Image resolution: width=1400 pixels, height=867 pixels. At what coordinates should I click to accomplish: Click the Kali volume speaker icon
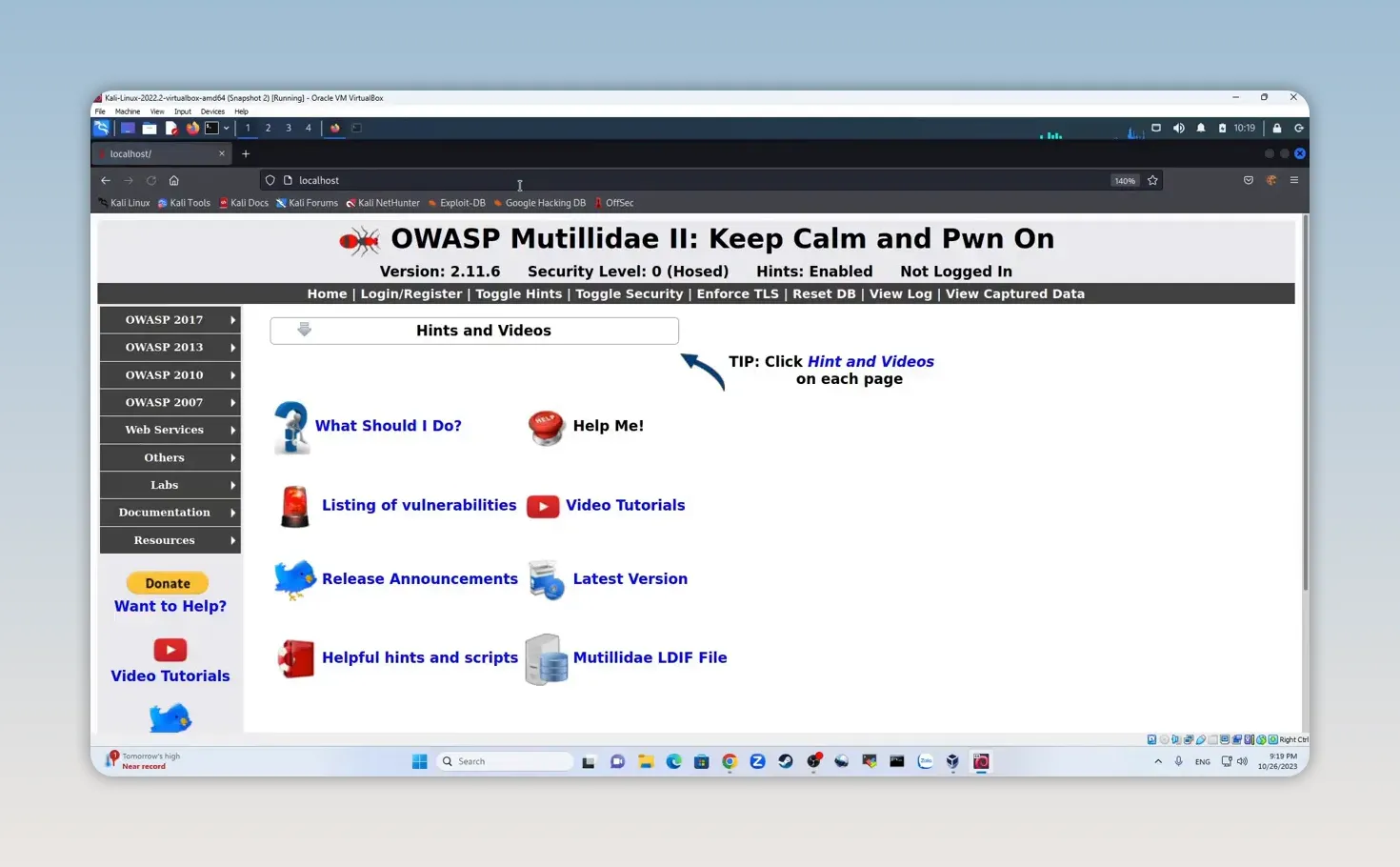click(x=1179, y=128)
